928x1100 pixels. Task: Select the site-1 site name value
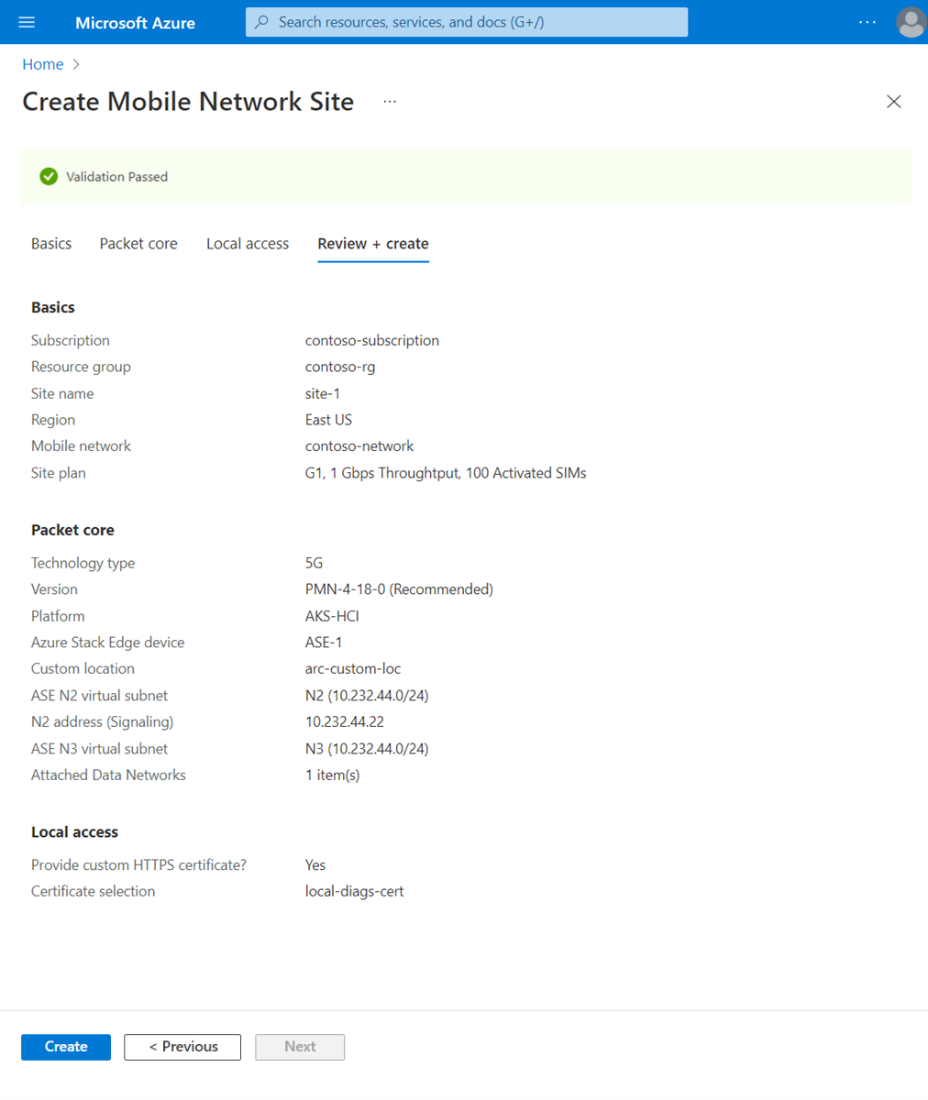click(322, 394)
